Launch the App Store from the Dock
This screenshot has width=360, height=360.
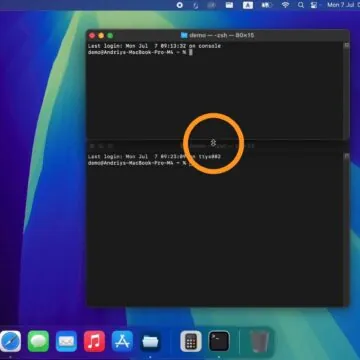[122, 341]
